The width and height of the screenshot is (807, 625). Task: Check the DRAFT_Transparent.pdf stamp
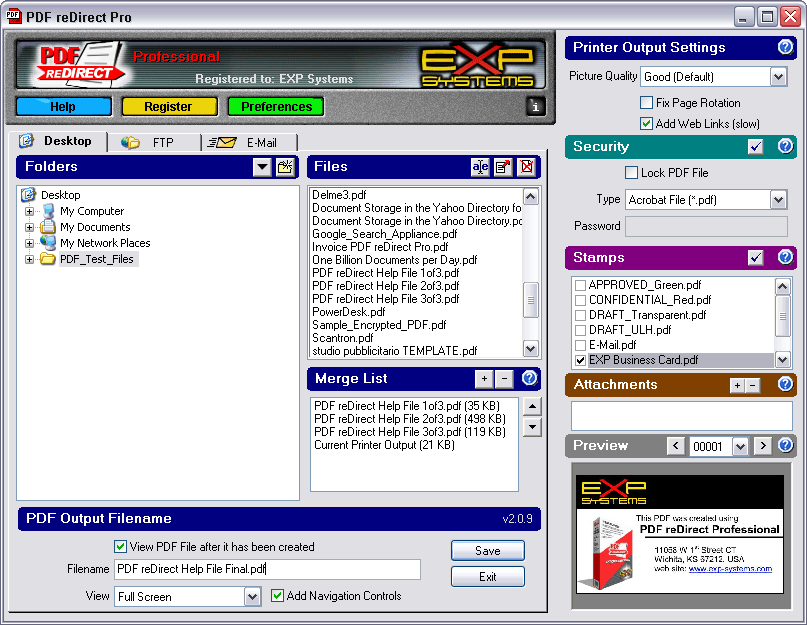coord(581,315)
